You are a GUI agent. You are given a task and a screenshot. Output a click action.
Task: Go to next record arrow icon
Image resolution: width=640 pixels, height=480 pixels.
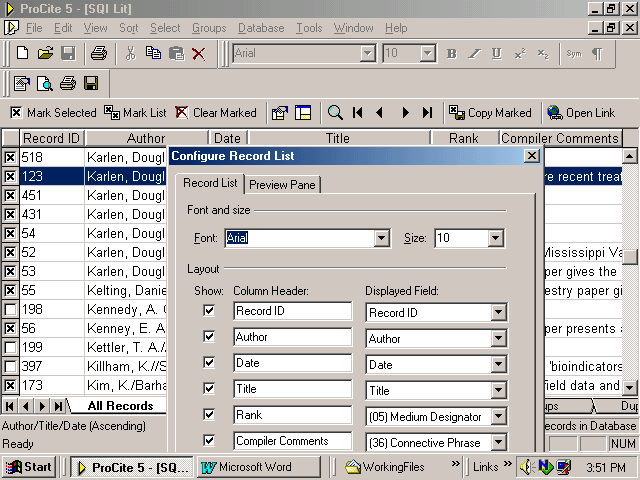405,113
